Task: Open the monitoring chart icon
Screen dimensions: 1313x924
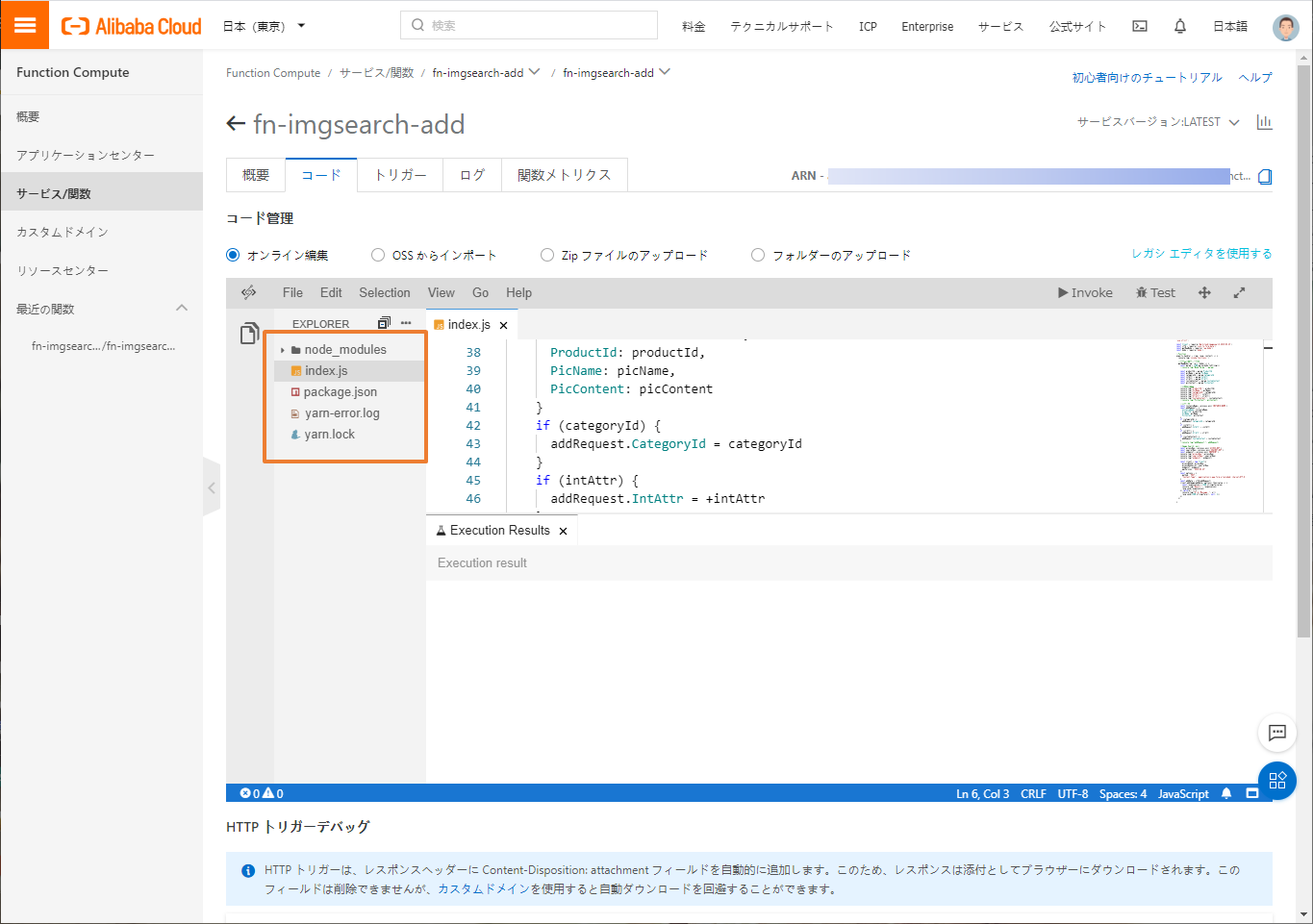Action: 1264,122
